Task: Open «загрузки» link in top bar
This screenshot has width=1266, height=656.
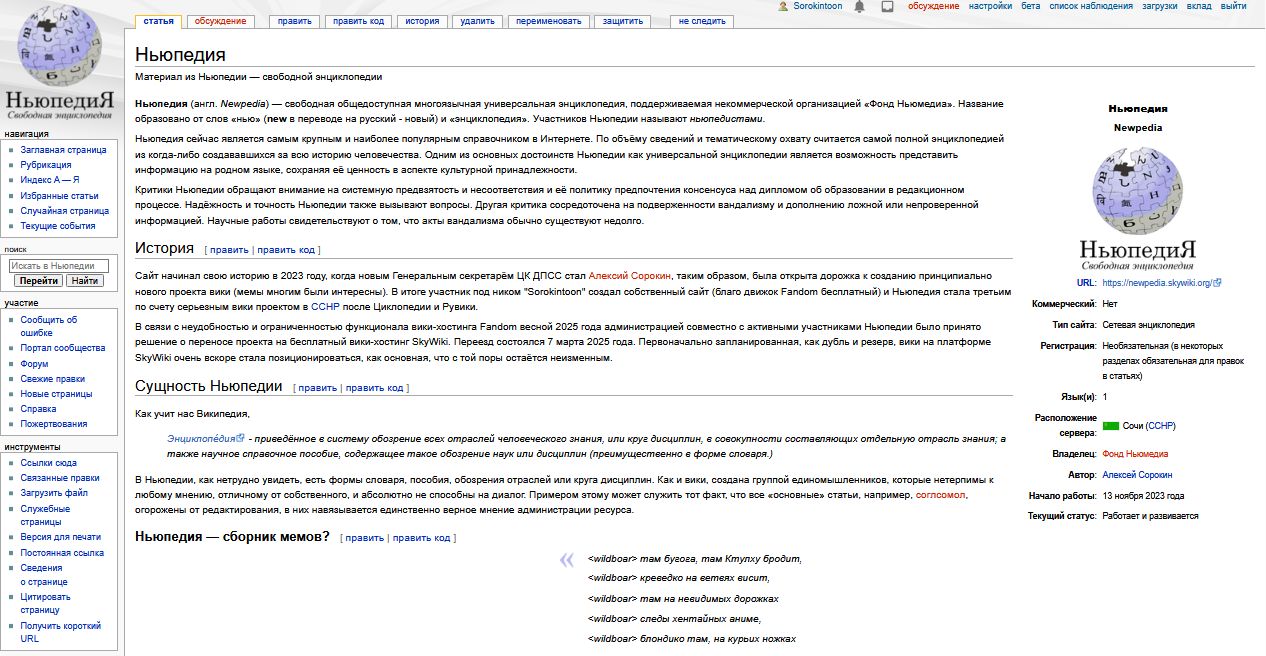Action: coord(1159,6)
